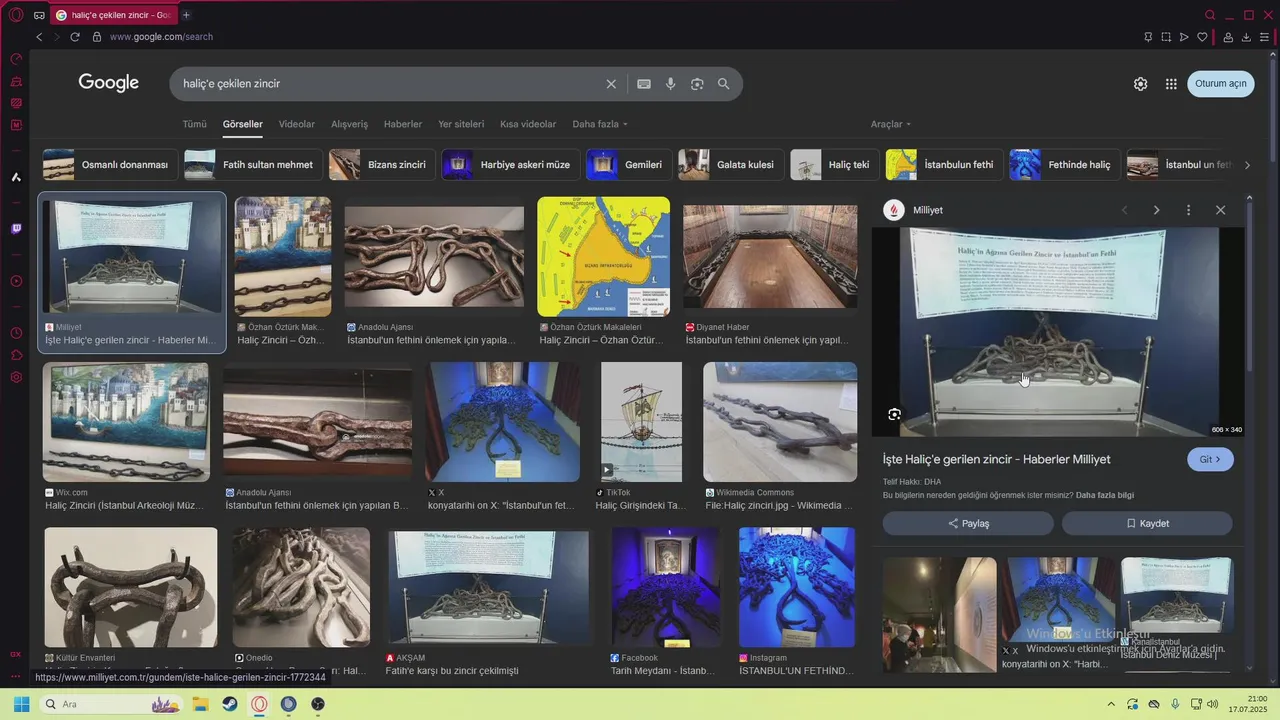This screenshot has height=720, width=1280.
Task: Search inside the preview image with lens icon
Action: (894, 414)
